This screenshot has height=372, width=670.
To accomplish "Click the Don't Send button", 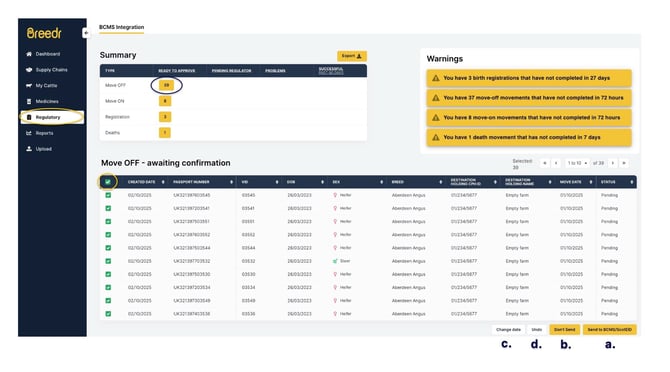I will click(x=564, y=330).
